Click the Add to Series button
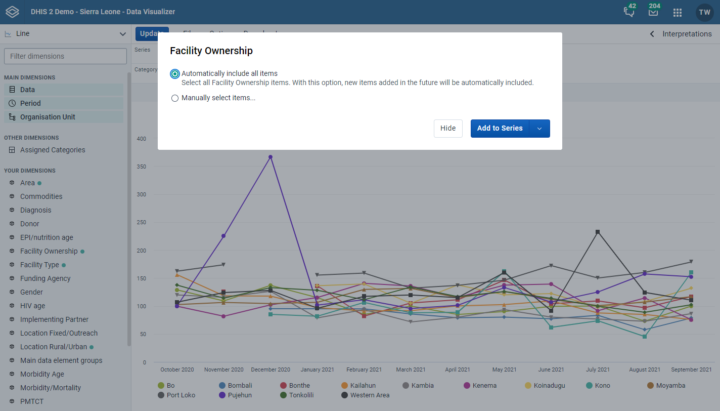 click(x=500, y=129)
